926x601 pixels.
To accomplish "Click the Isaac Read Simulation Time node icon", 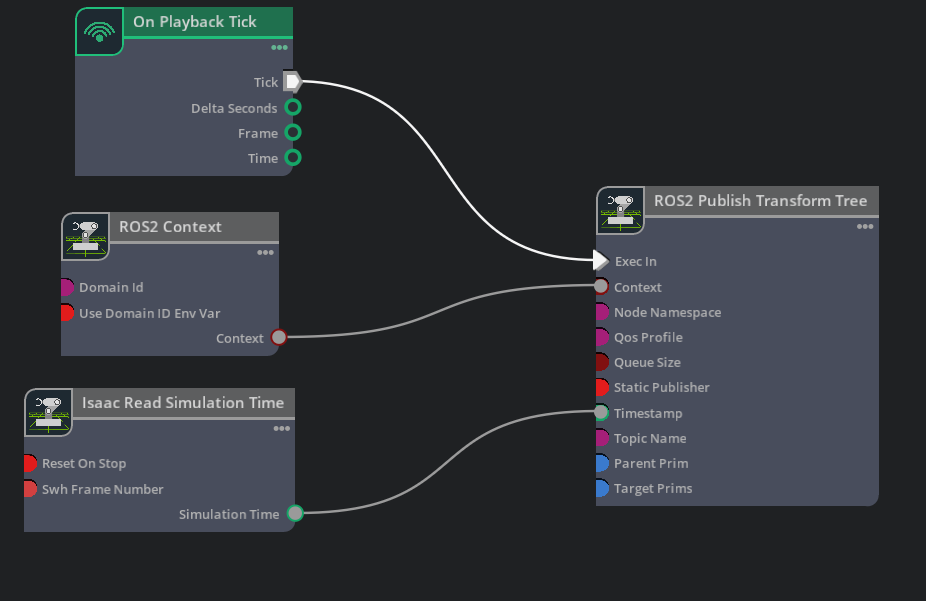I will tap(49, 412).
